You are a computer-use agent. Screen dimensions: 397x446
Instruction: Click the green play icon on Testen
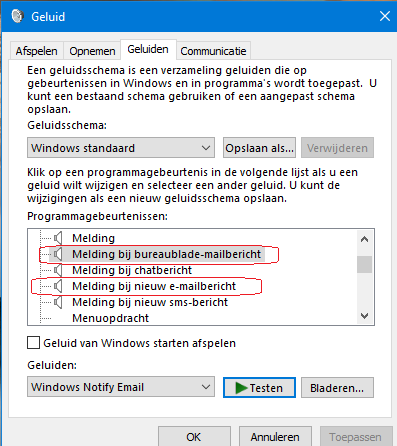click(241, 388)
